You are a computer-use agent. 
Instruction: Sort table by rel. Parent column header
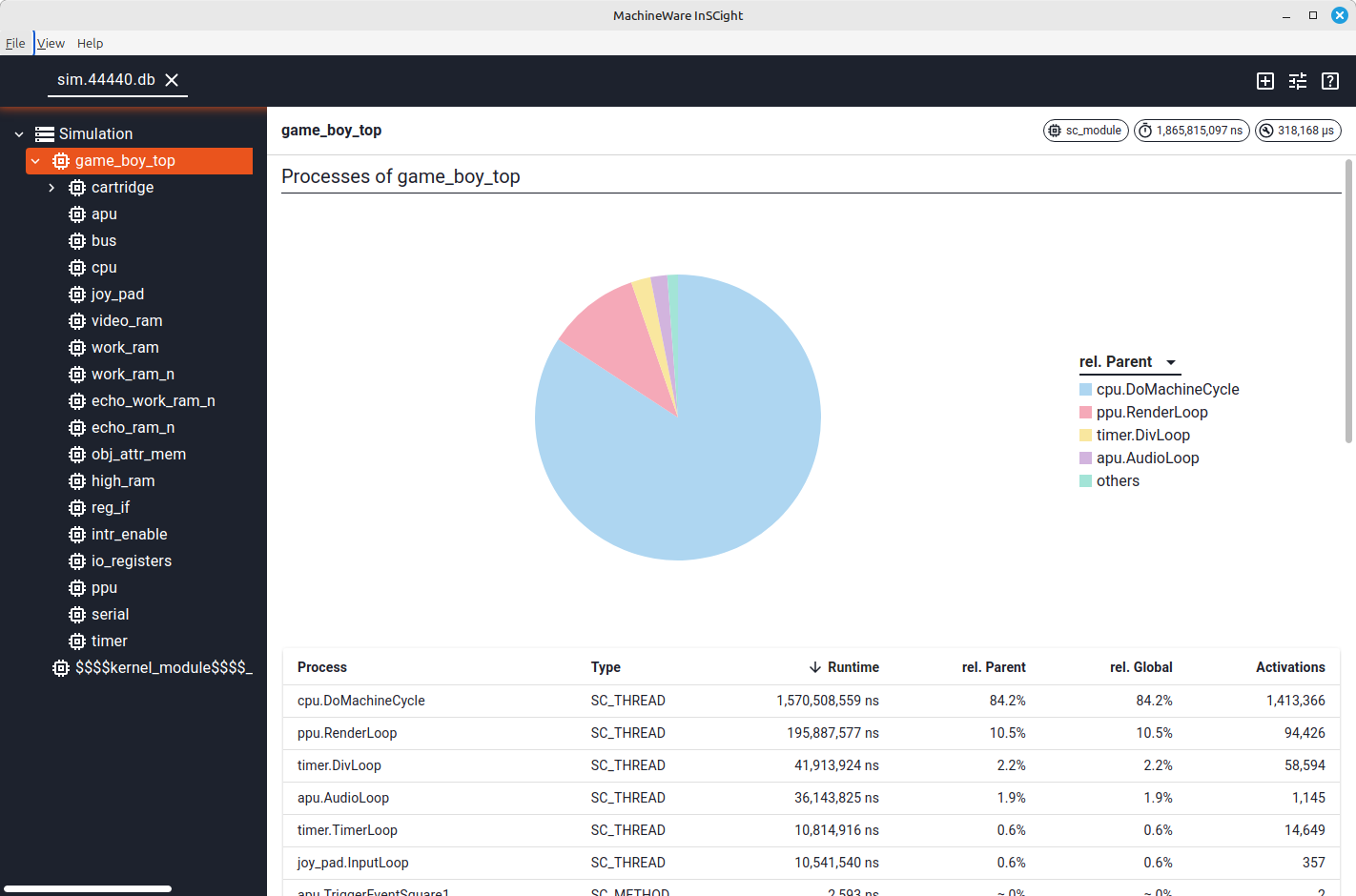click(x=994, y=667)
